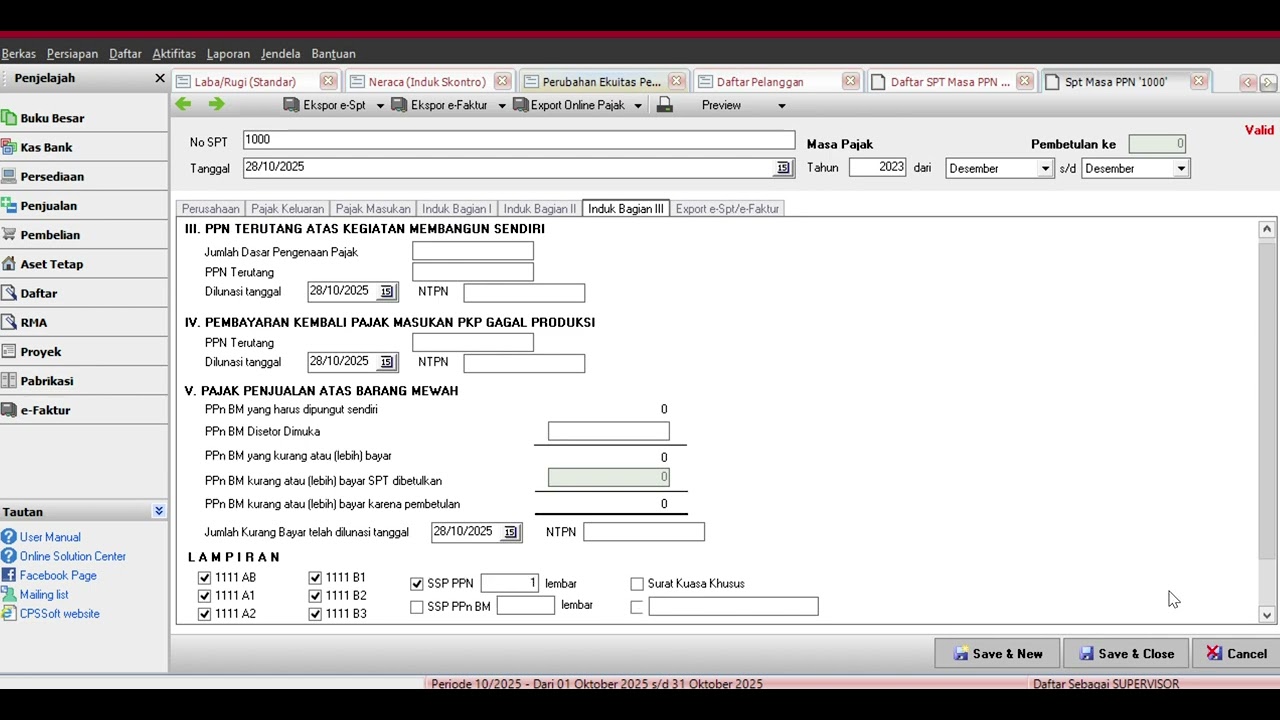Open calendar for section III Dilunasi tanggal
This screenshot has height=720, width=1280.
pyautogui.click(x=387, y=292)
